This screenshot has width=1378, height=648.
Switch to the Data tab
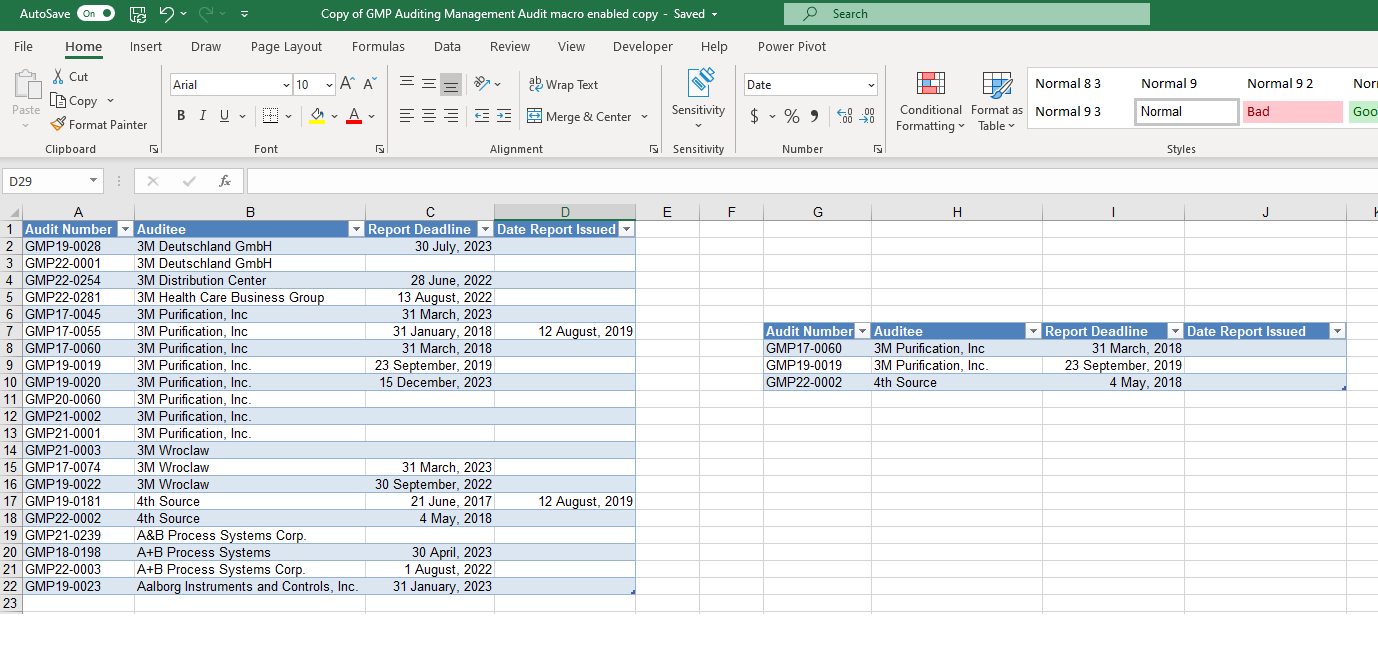pos(447,46)
